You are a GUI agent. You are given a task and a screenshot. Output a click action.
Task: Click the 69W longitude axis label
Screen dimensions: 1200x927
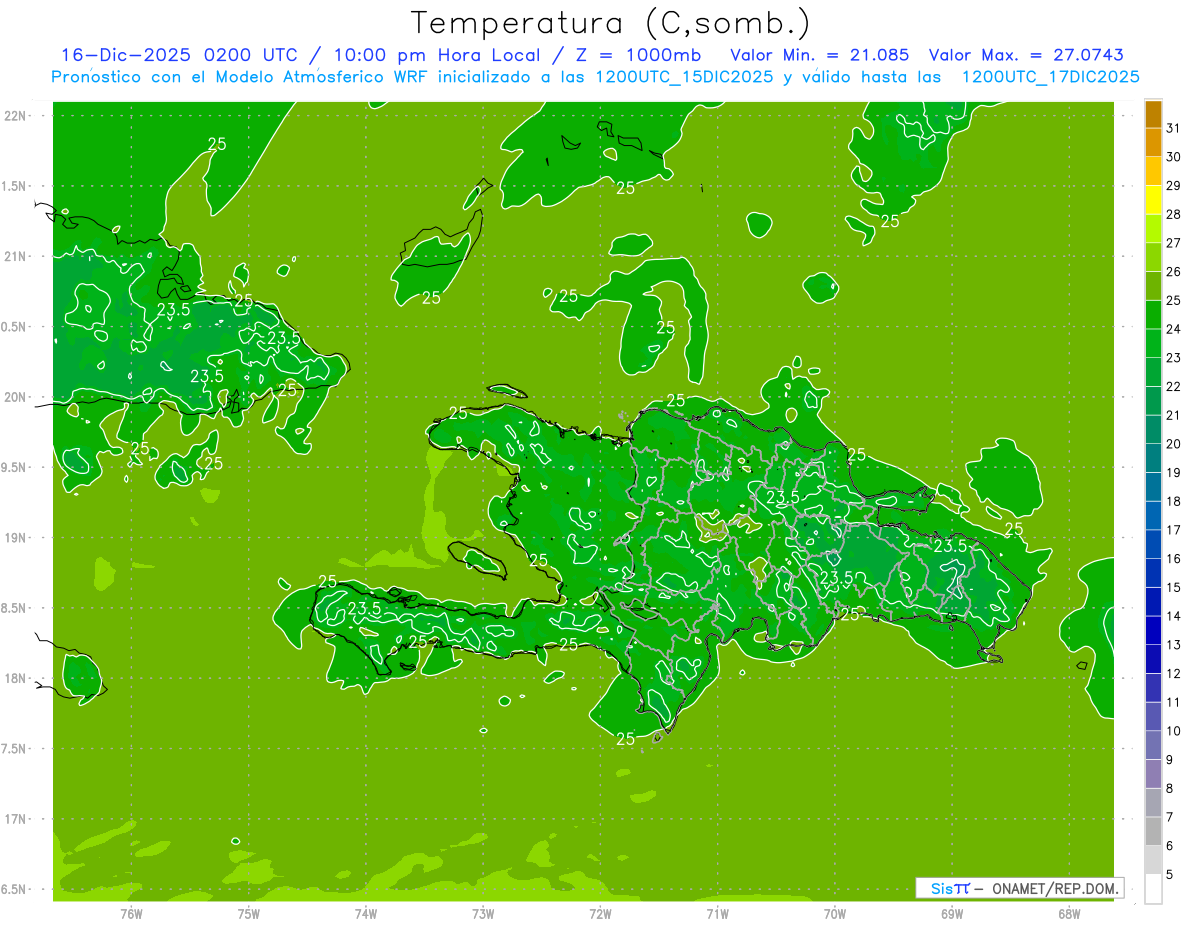tap(952, 913)
